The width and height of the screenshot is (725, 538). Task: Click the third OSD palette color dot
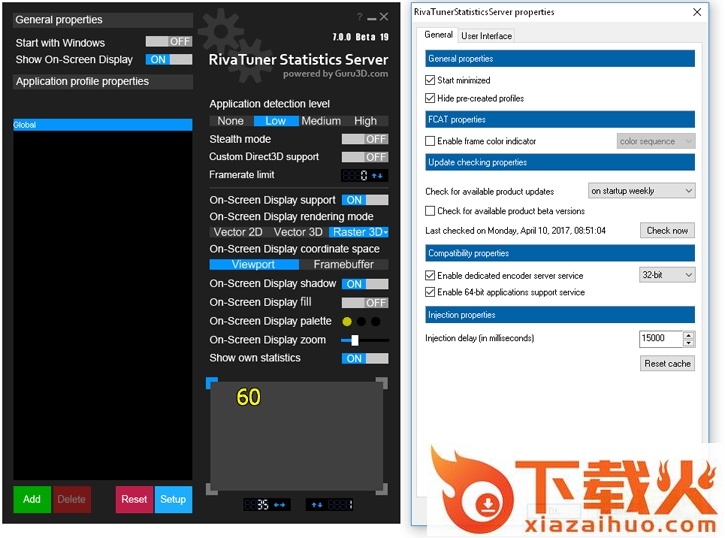pyautogui.click(x=376, y=322)
